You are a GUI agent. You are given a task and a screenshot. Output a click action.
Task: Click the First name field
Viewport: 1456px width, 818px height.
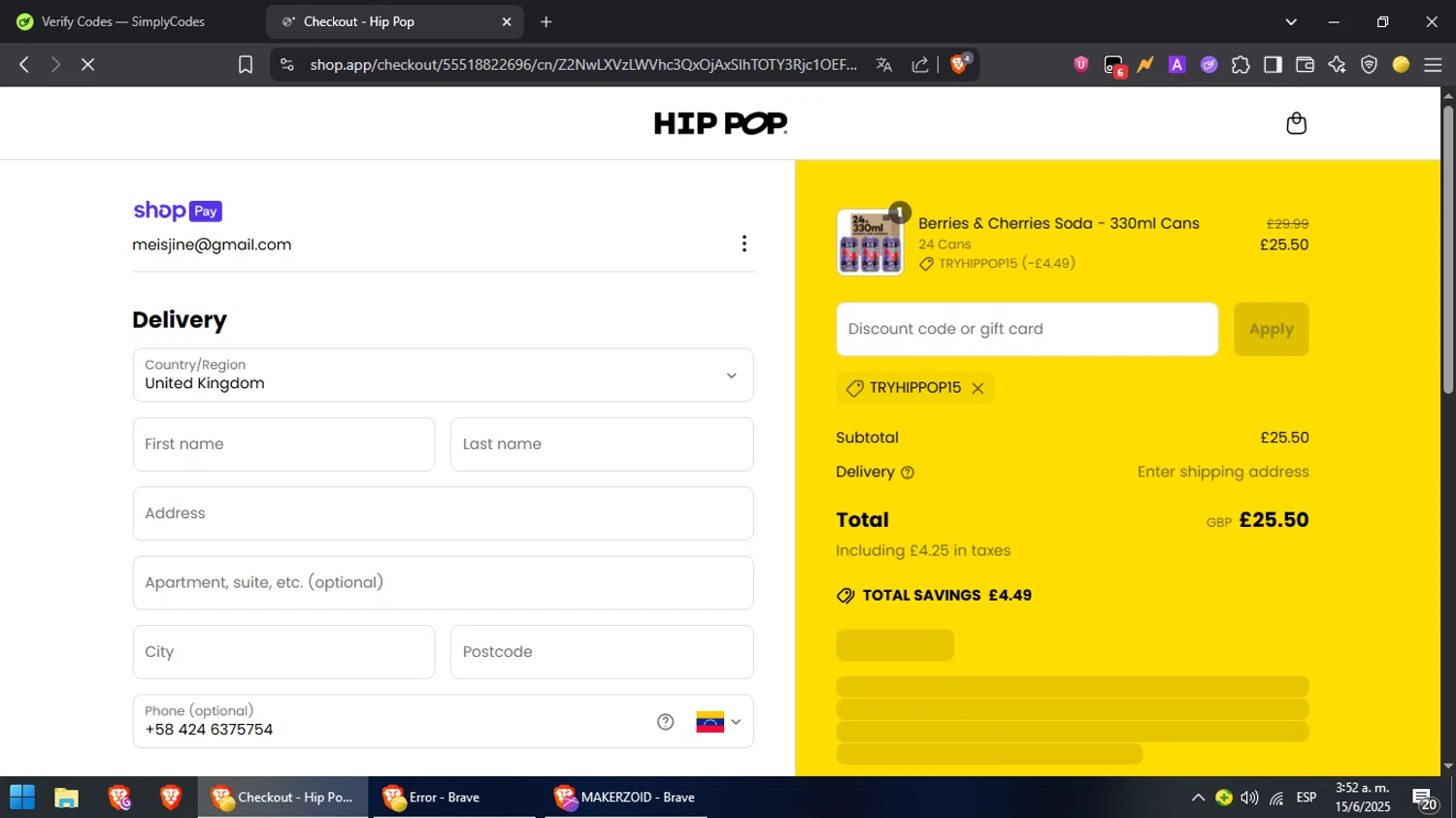(283, 444)
